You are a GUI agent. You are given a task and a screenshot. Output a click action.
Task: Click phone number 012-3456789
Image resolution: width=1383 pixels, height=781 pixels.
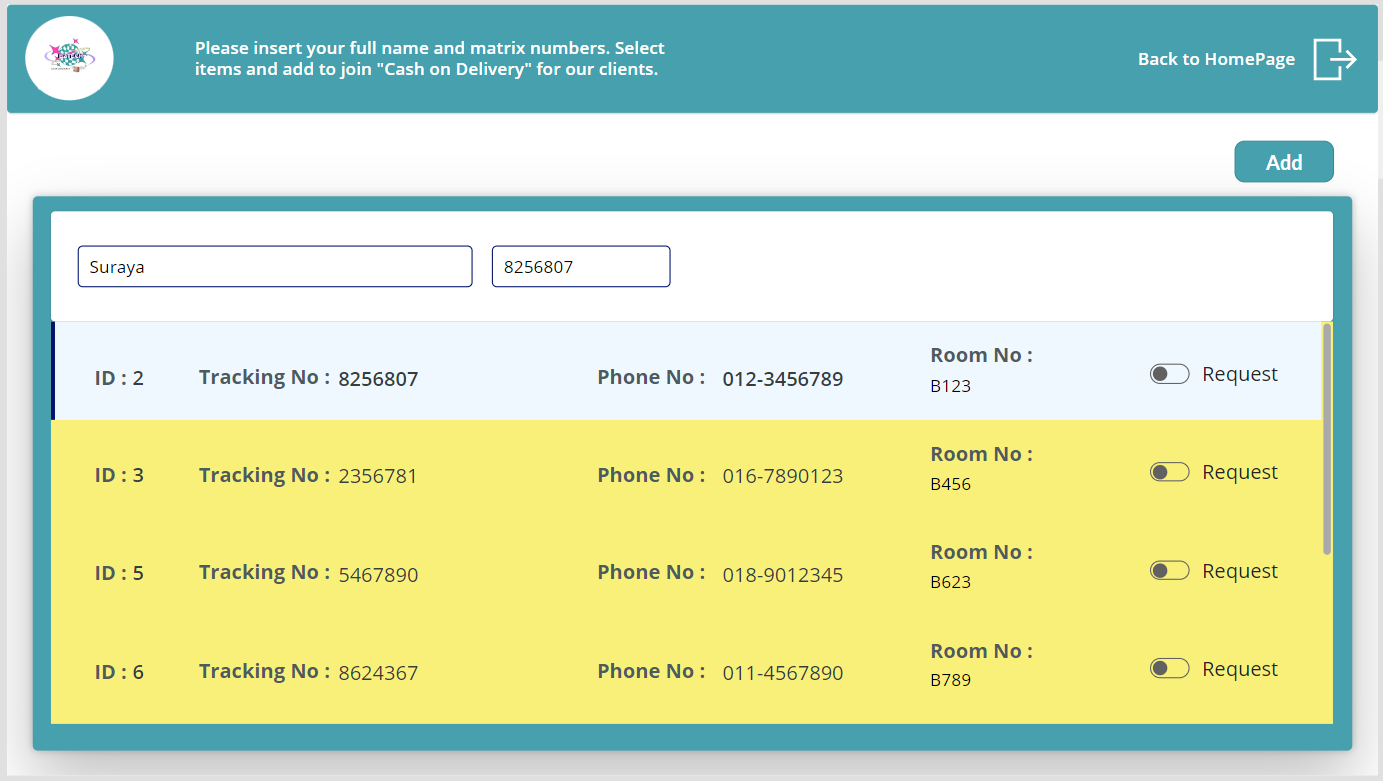(x=782, y=379)
